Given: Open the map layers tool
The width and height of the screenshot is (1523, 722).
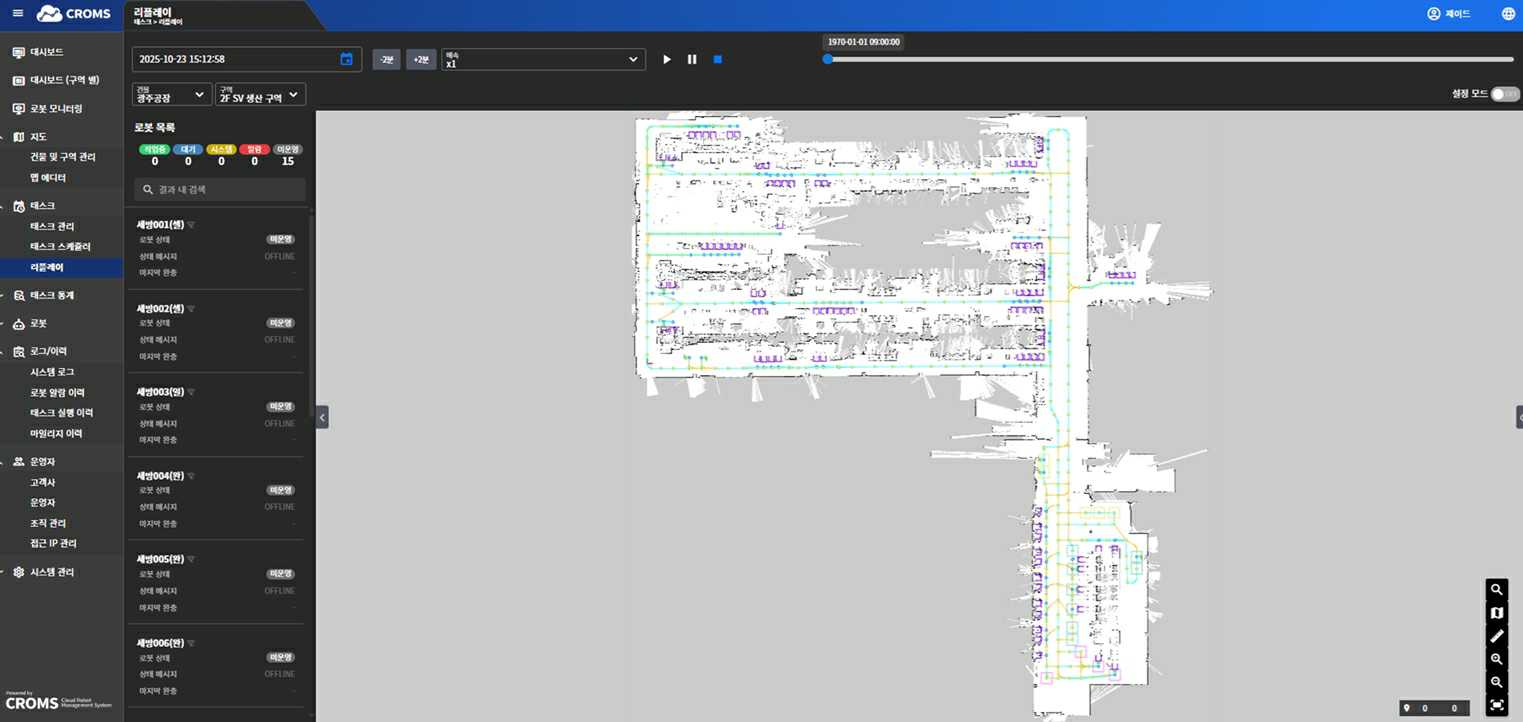Looking at the screenshot, I should [x=1497, y=613].
